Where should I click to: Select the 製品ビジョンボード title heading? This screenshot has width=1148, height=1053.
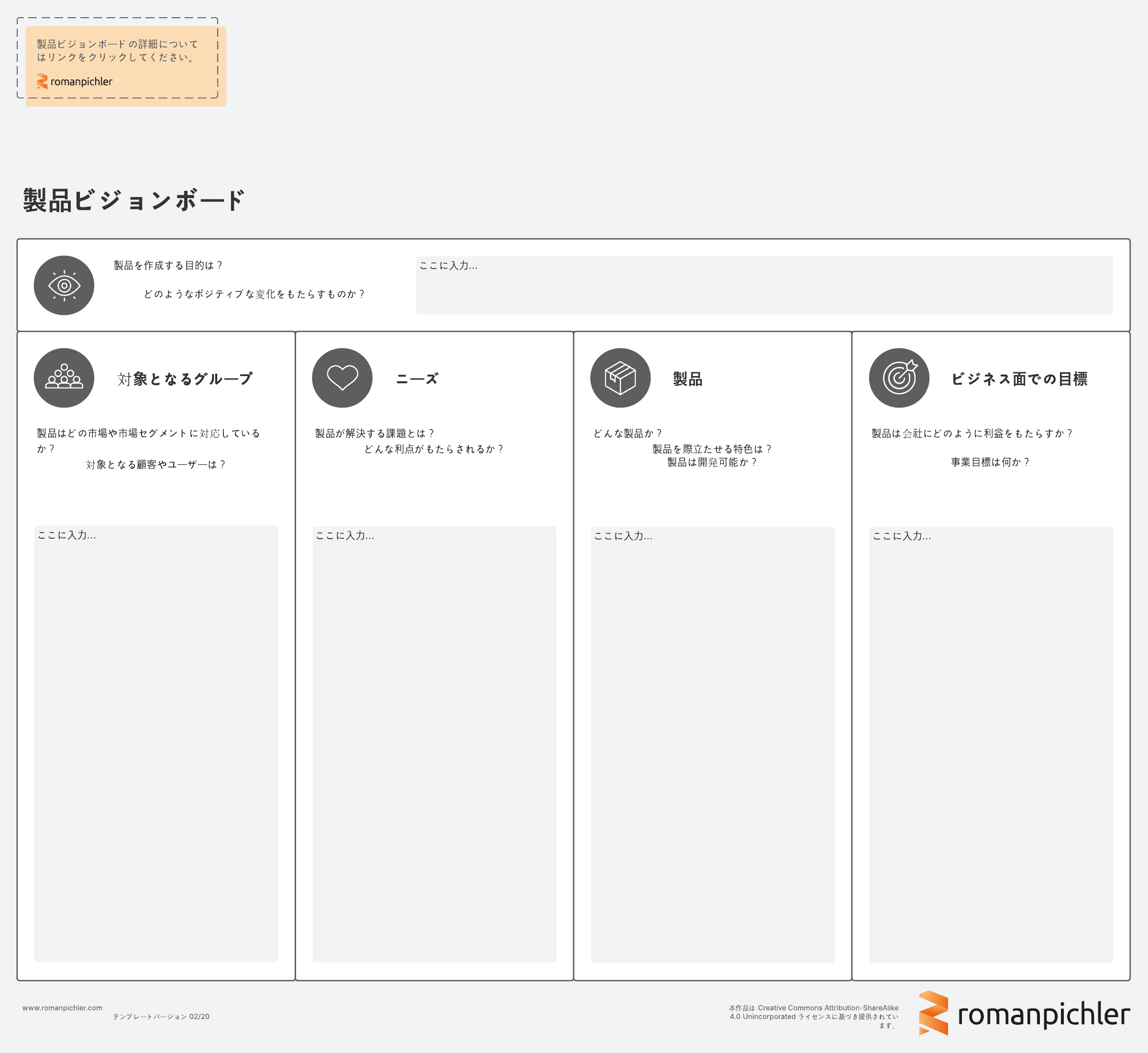pyautogui.click(x=134, y=200)
